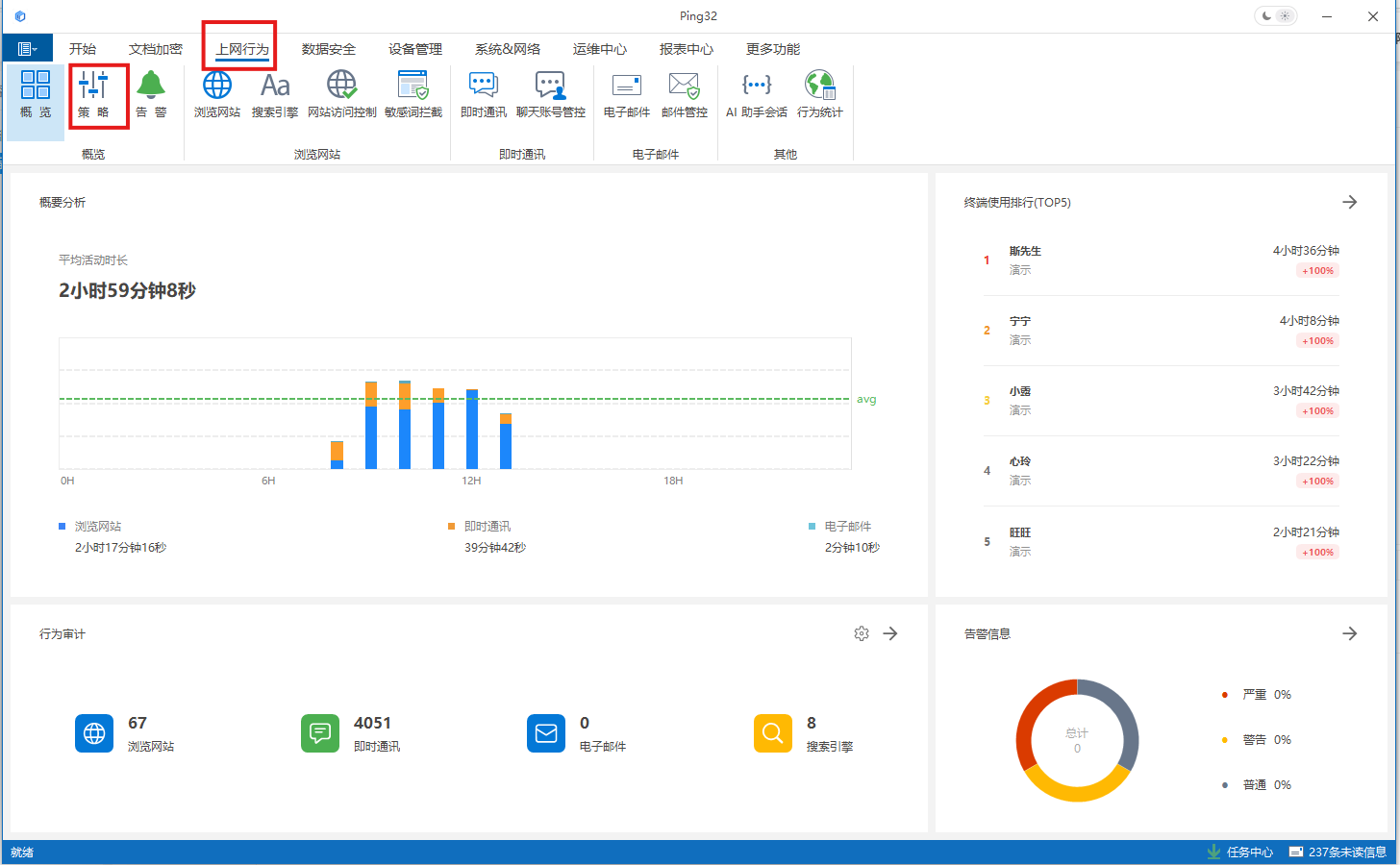Image resolution: width=1400 pixels, height=865 pixels.
Task: Launch AI 助手会话 from the ribbon
Action: point(757,94)
